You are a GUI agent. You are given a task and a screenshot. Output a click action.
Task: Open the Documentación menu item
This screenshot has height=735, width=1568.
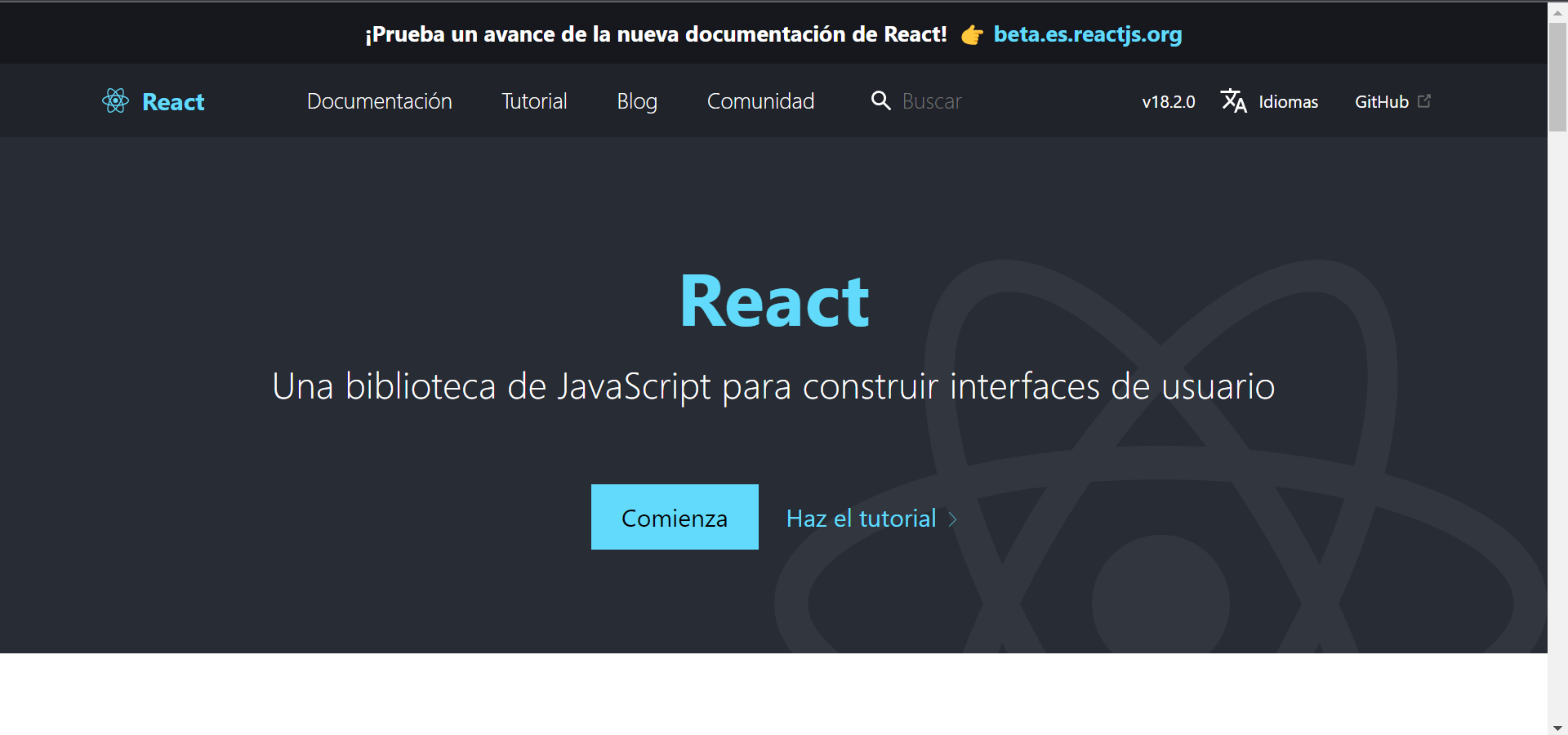pyautogui.click(x=380, y=100)
